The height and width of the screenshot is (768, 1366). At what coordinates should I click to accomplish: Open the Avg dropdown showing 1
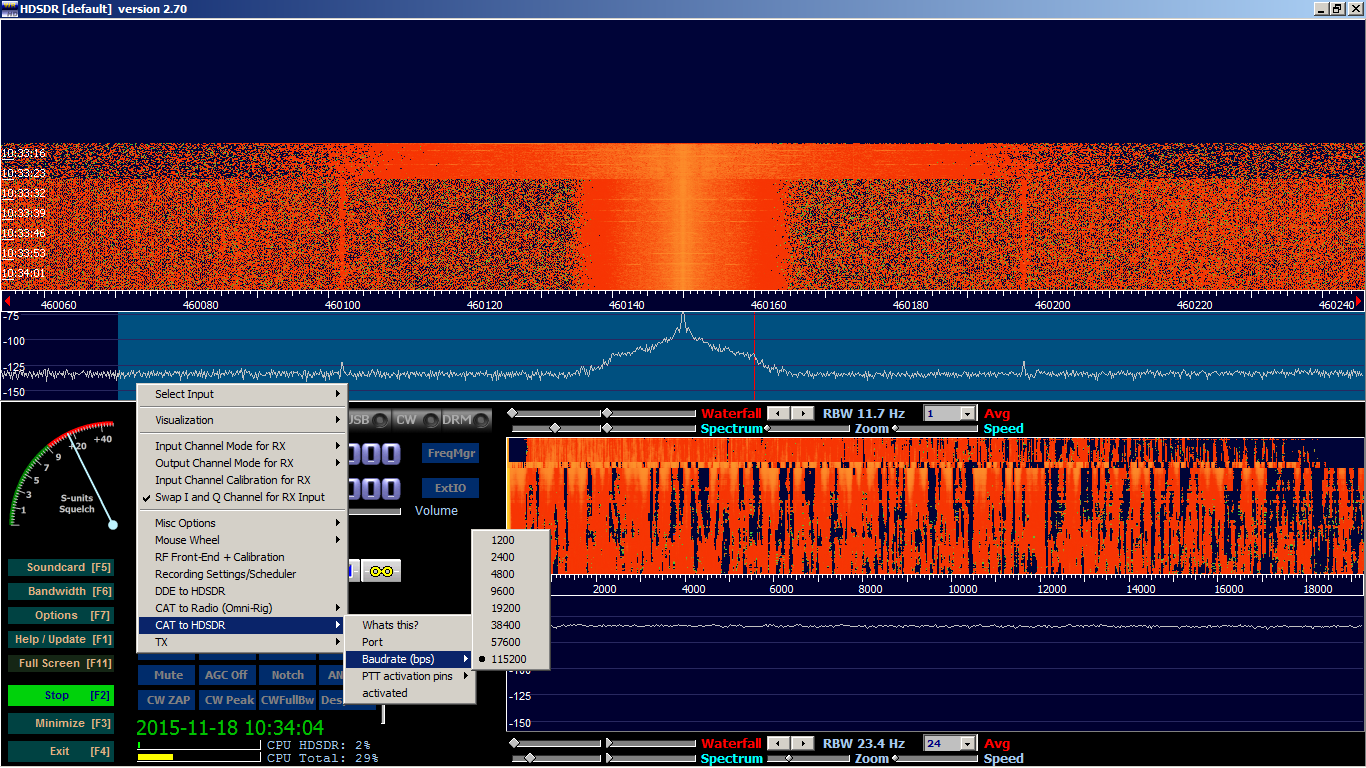pos(968,413)
